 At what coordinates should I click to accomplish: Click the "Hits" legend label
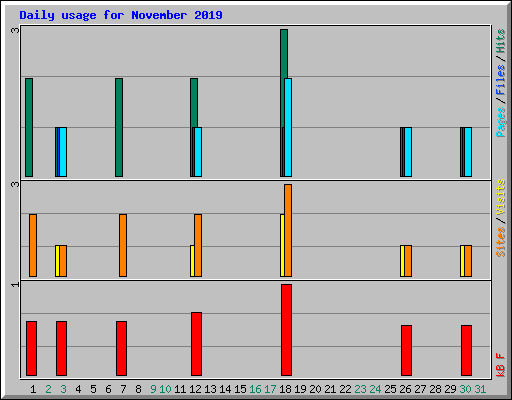(500, 41)
